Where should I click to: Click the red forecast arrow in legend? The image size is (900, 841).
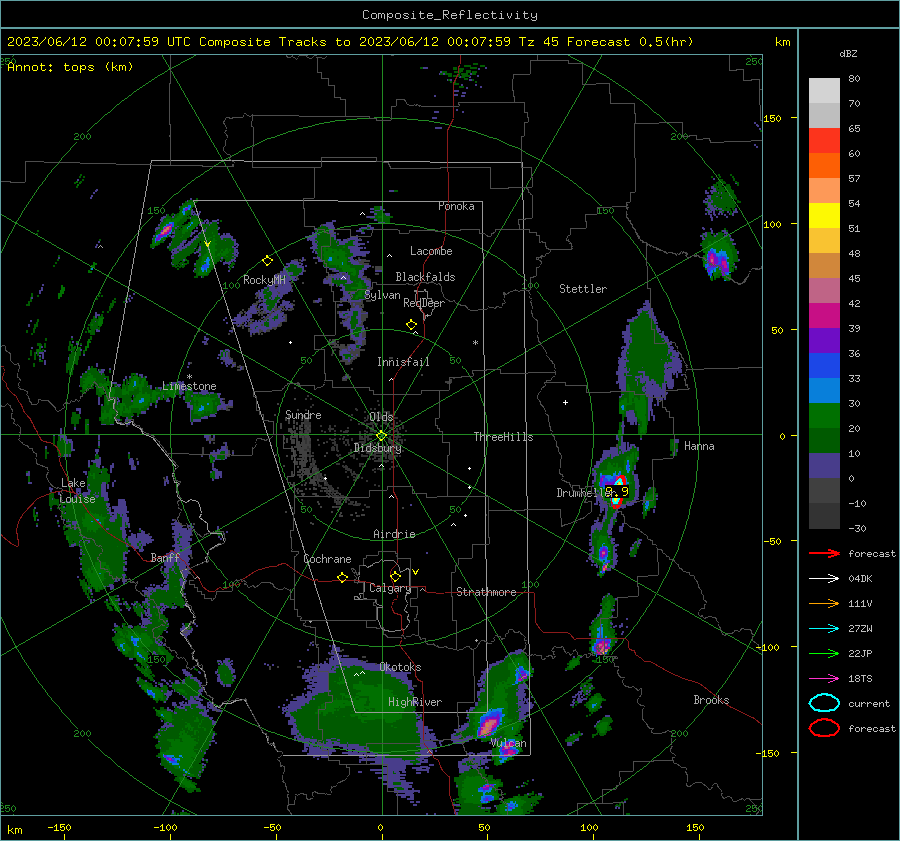click(x=824, y=553)
